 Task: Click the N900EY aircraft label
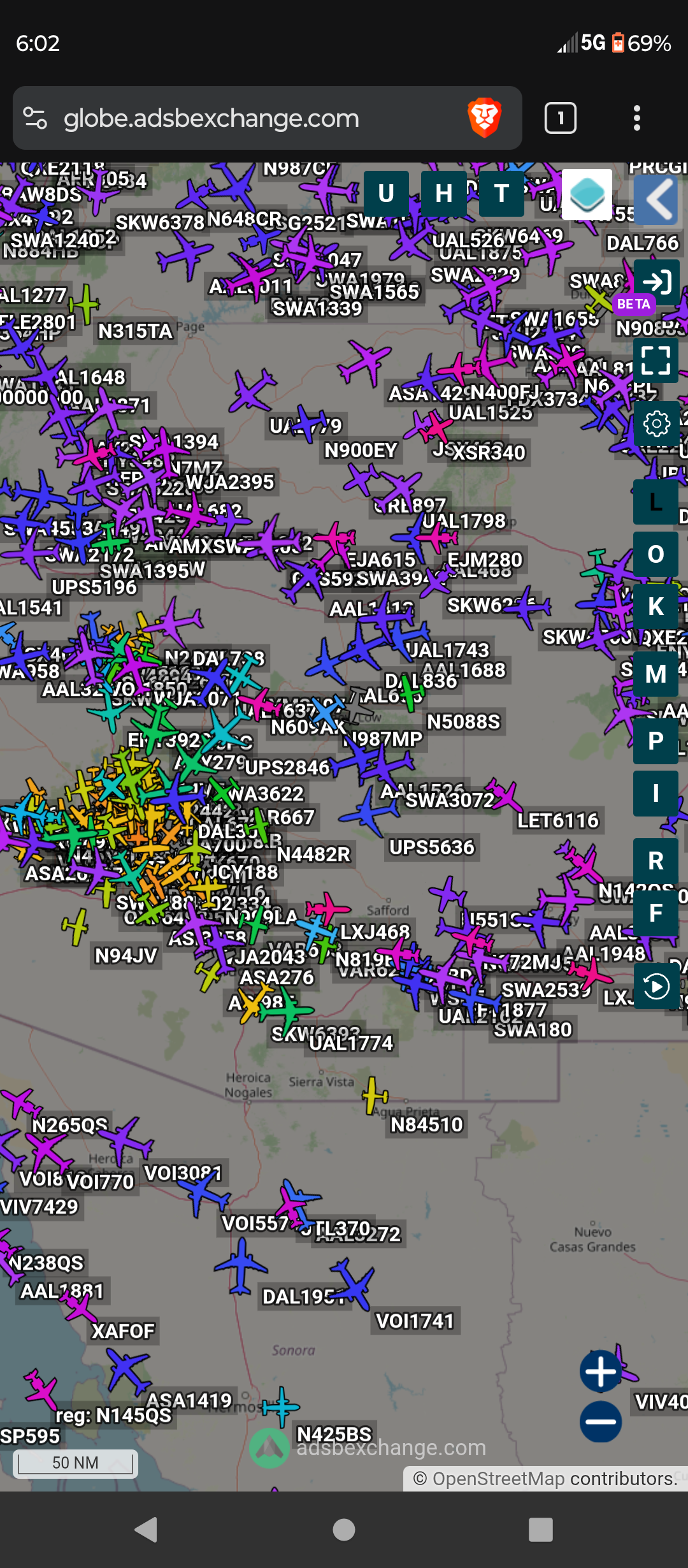coord(361,451)
